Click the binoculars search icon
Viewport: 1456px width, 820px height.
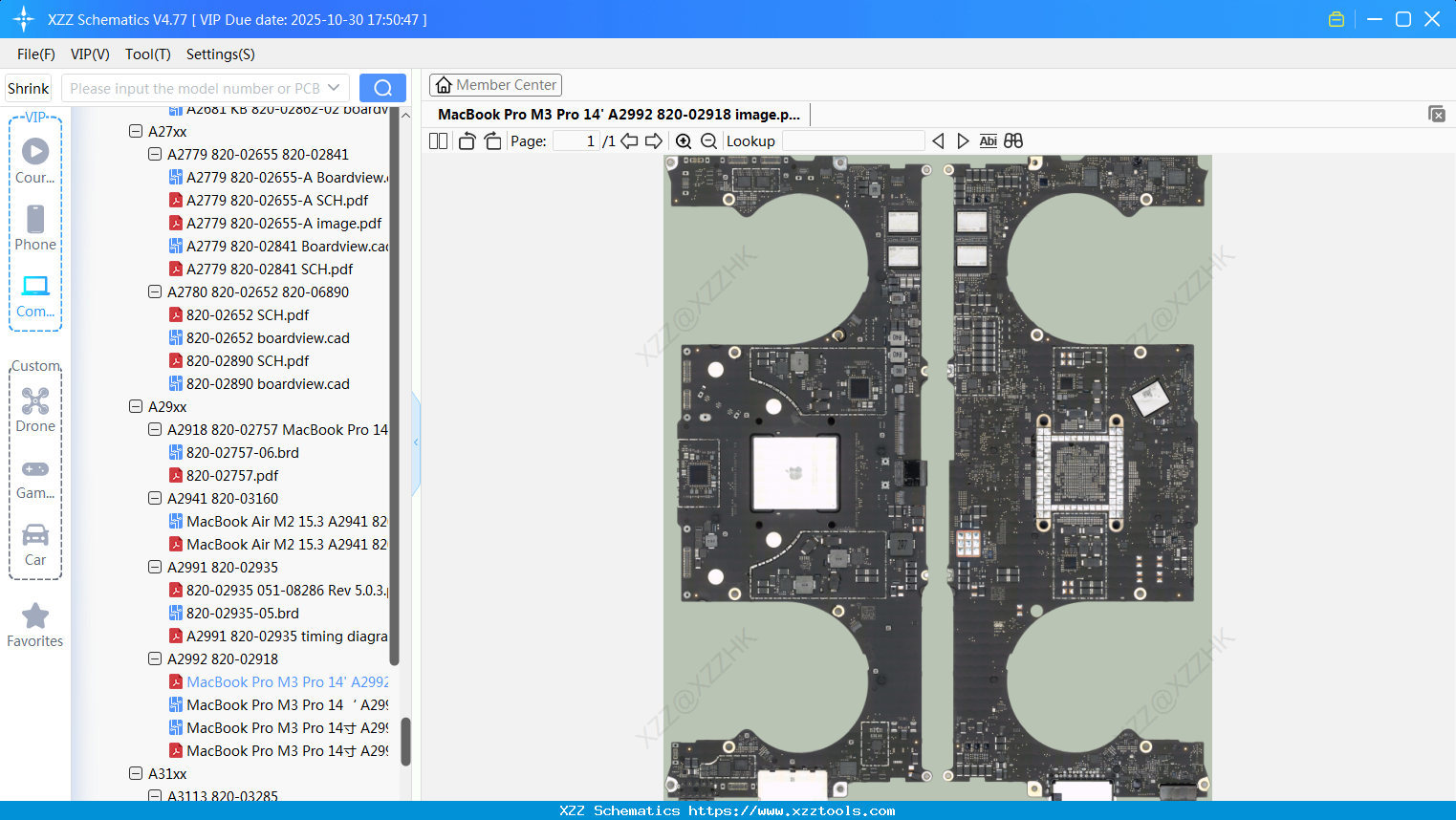coord(1013,141)
